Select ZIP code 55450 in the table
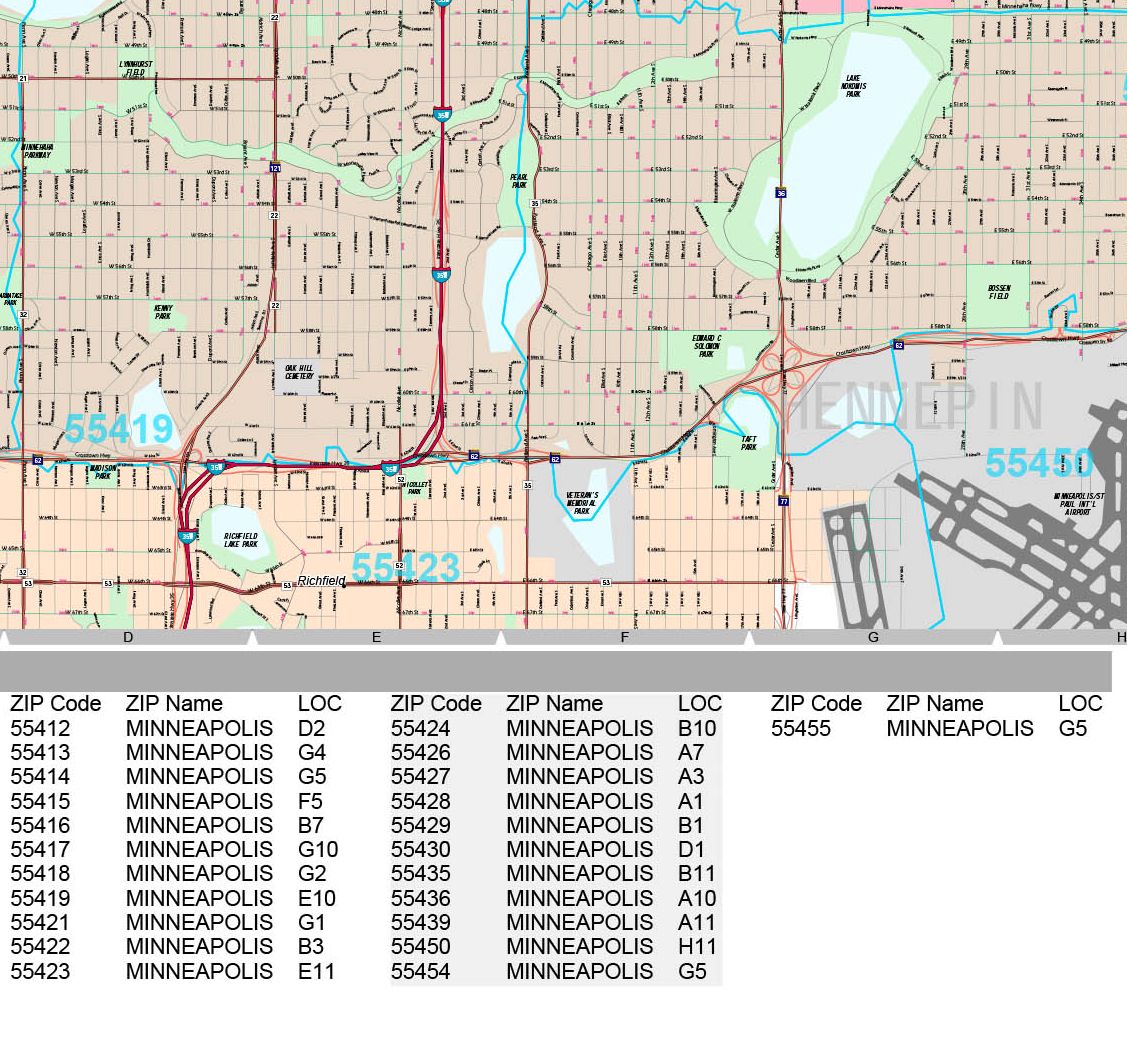This screenshot has width=1127, height=1052. pos(420,946)
